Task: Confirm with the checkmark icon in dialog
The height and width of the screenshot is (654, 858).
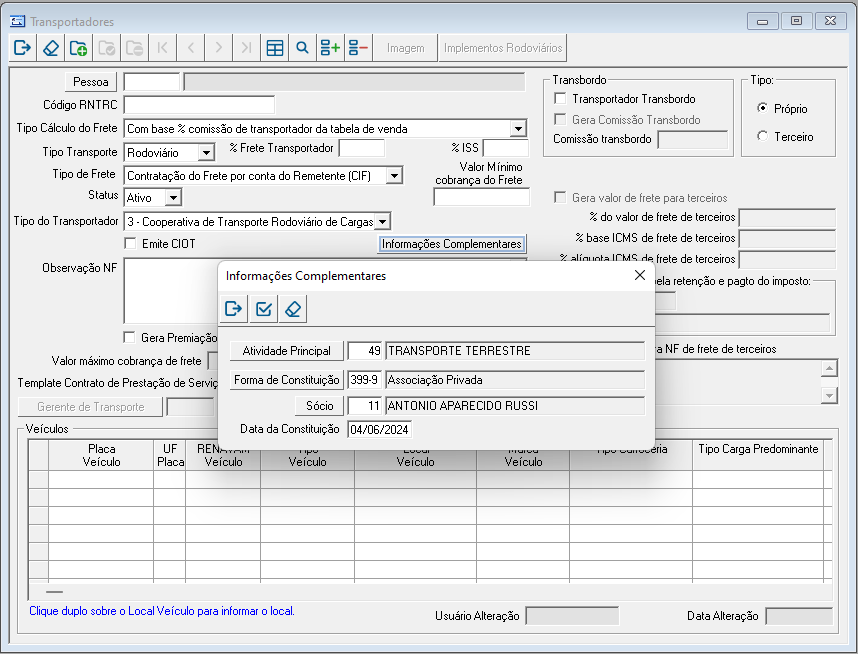Action: [264, 309]
